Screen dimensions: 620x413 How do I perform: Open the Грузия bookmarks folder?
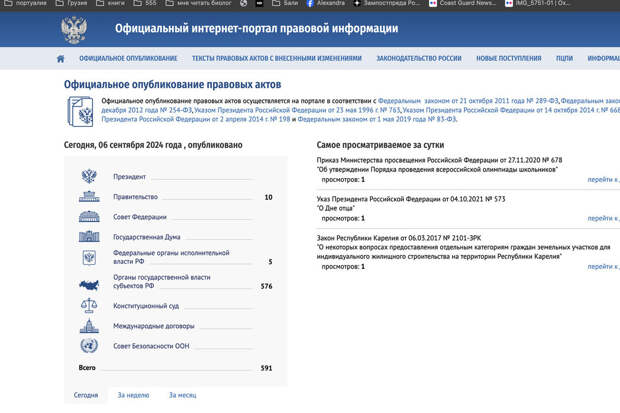71,3
